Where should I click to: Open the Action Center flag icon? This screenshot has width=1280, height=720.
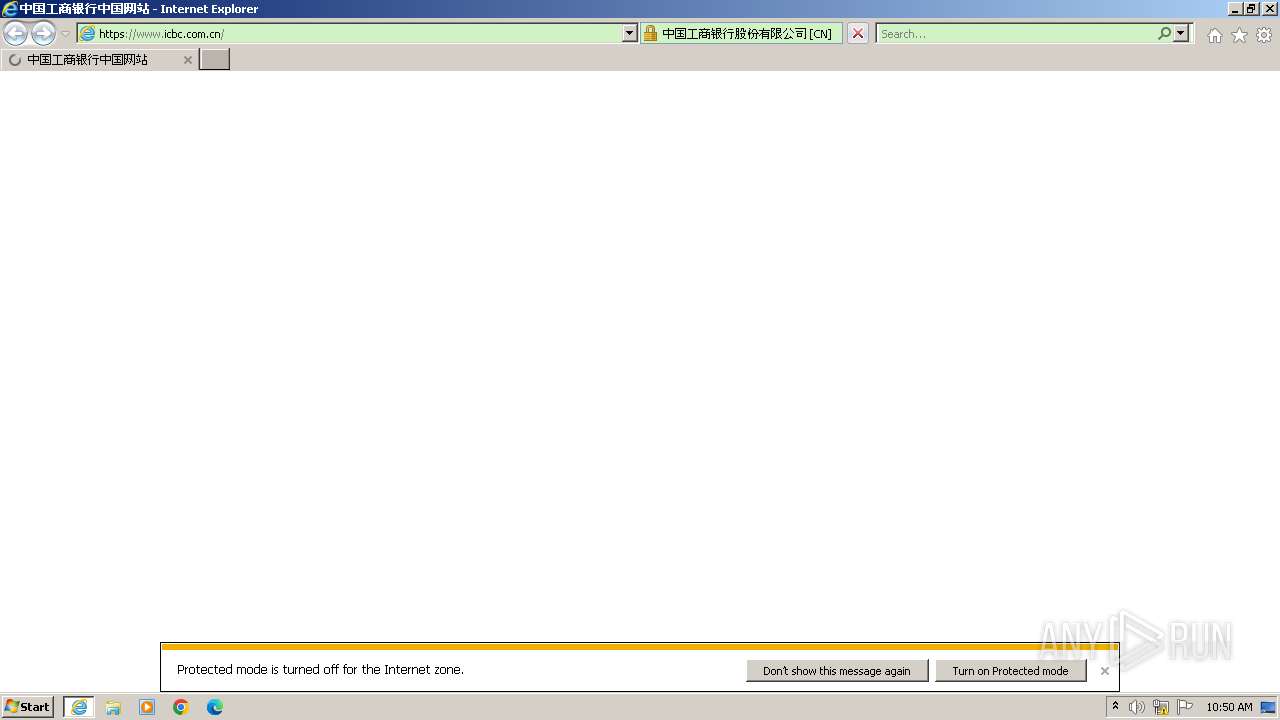coord(1185,707)
